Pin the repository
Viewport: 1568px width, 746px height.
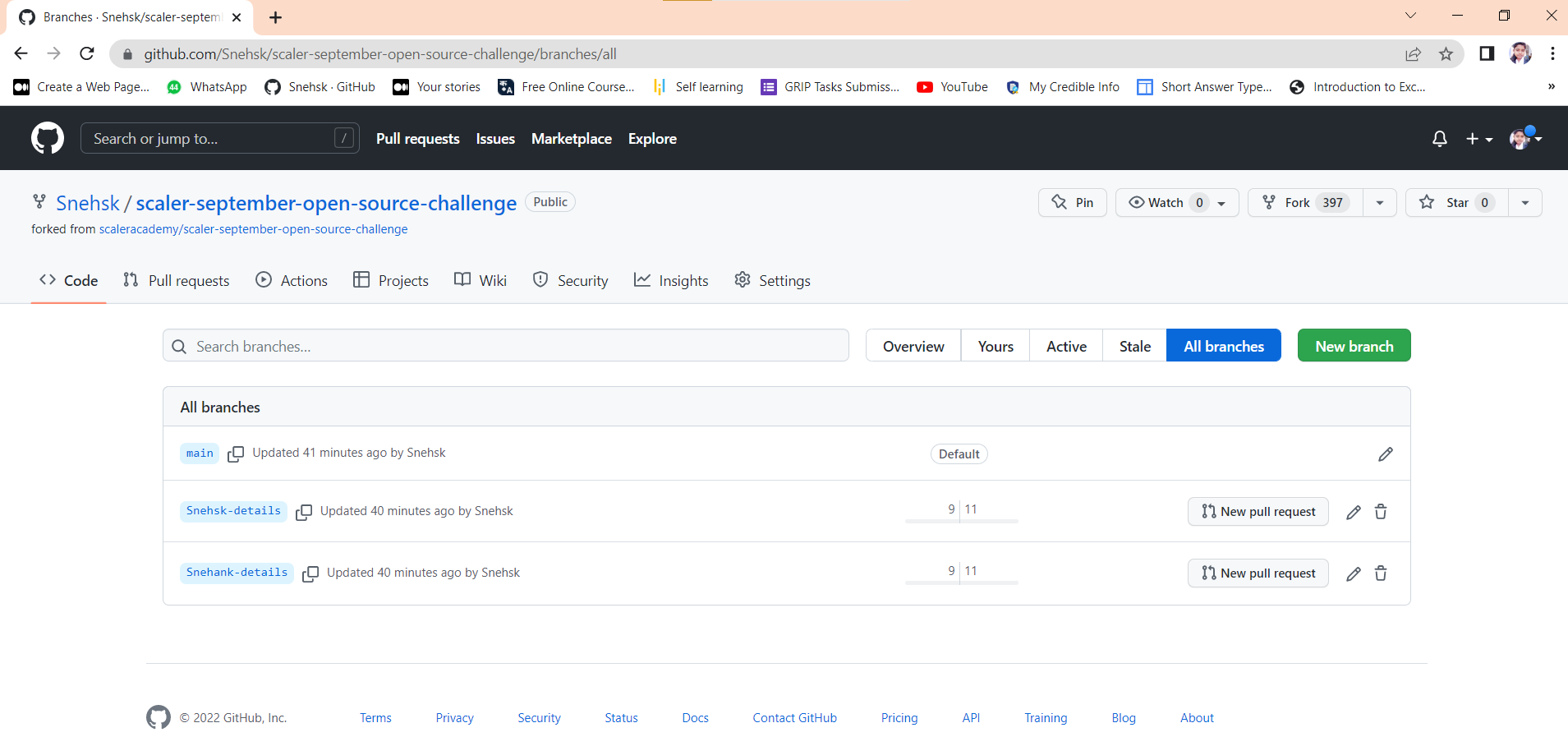1072,202
